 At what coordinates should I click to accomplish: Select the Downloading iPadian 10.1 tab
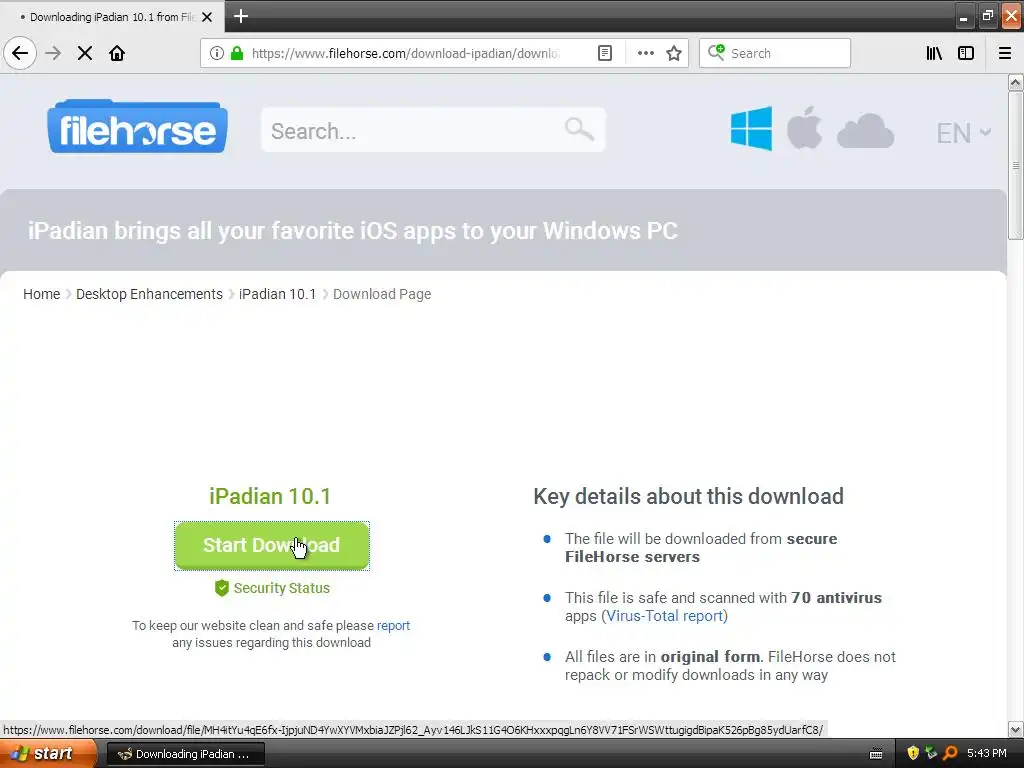point(111,17)
